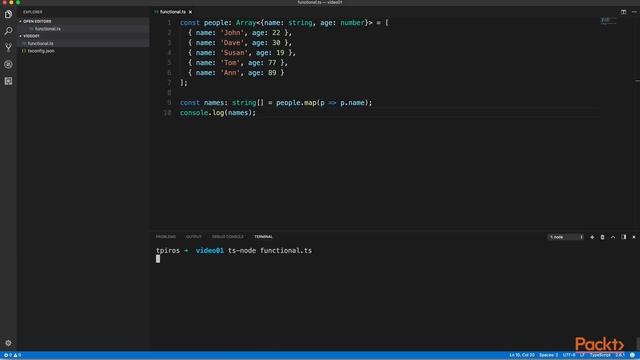
Task: Change end of line sequence LF
Action: coord(582,355)
